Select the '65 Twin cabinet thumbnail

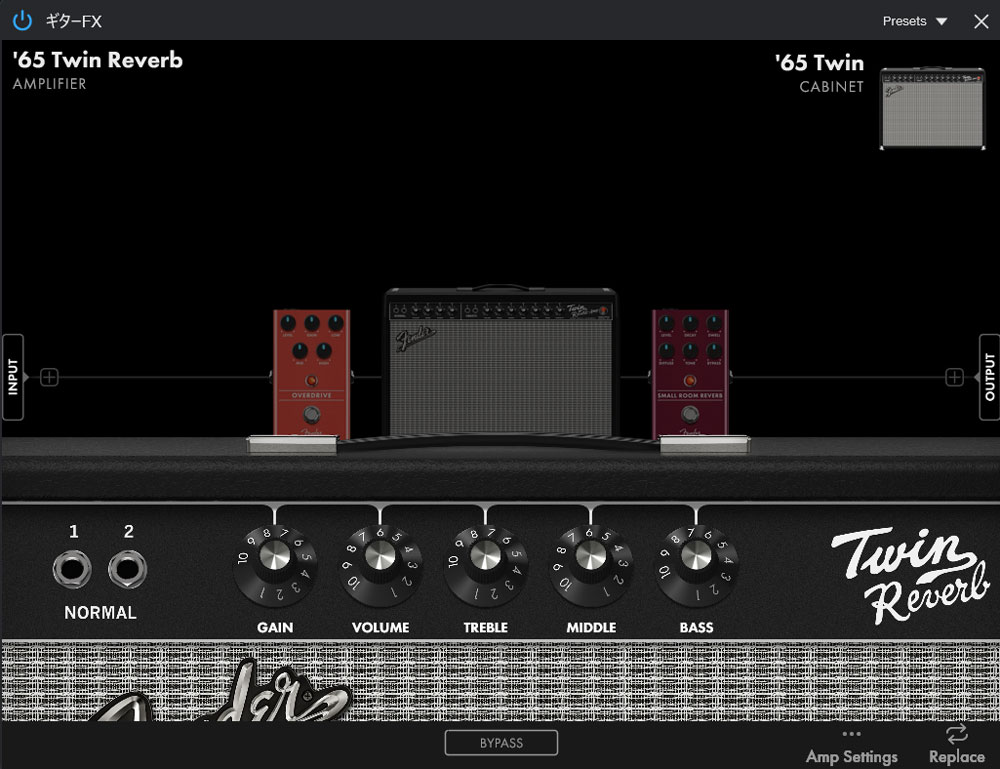click(932, 108)
